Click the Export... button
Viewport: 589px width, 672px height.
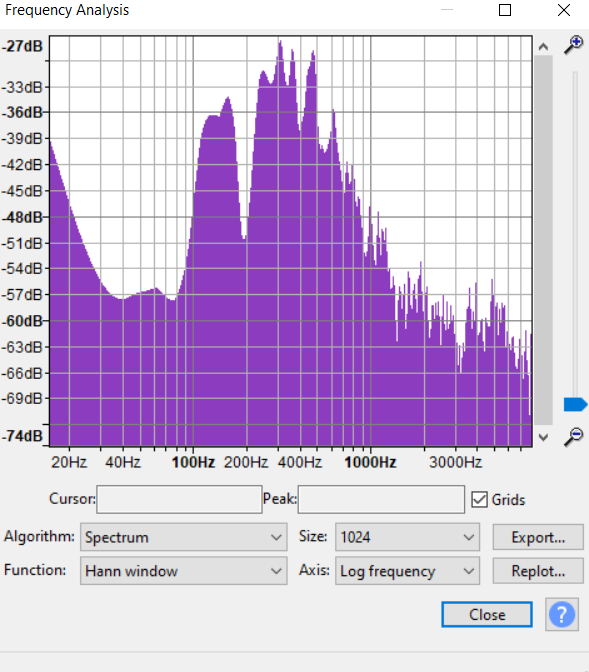coord(538,537)
